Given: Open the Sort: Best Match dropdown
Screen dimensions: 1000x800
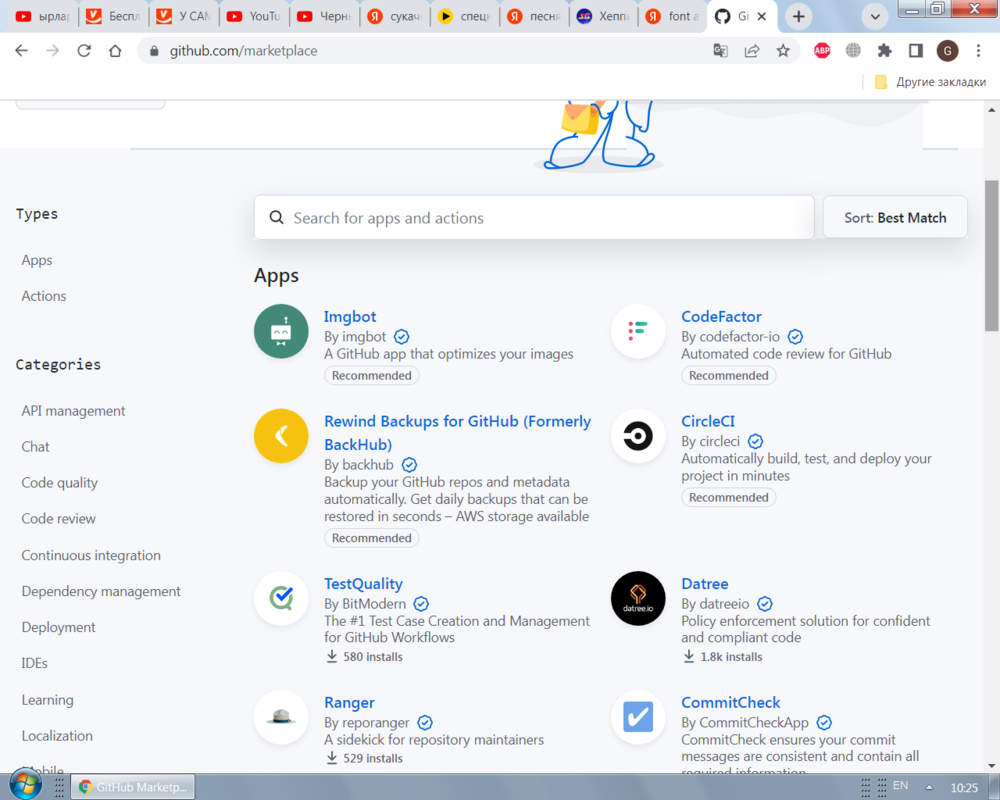Looking at the screenshot, I should [x=895, y=218].
